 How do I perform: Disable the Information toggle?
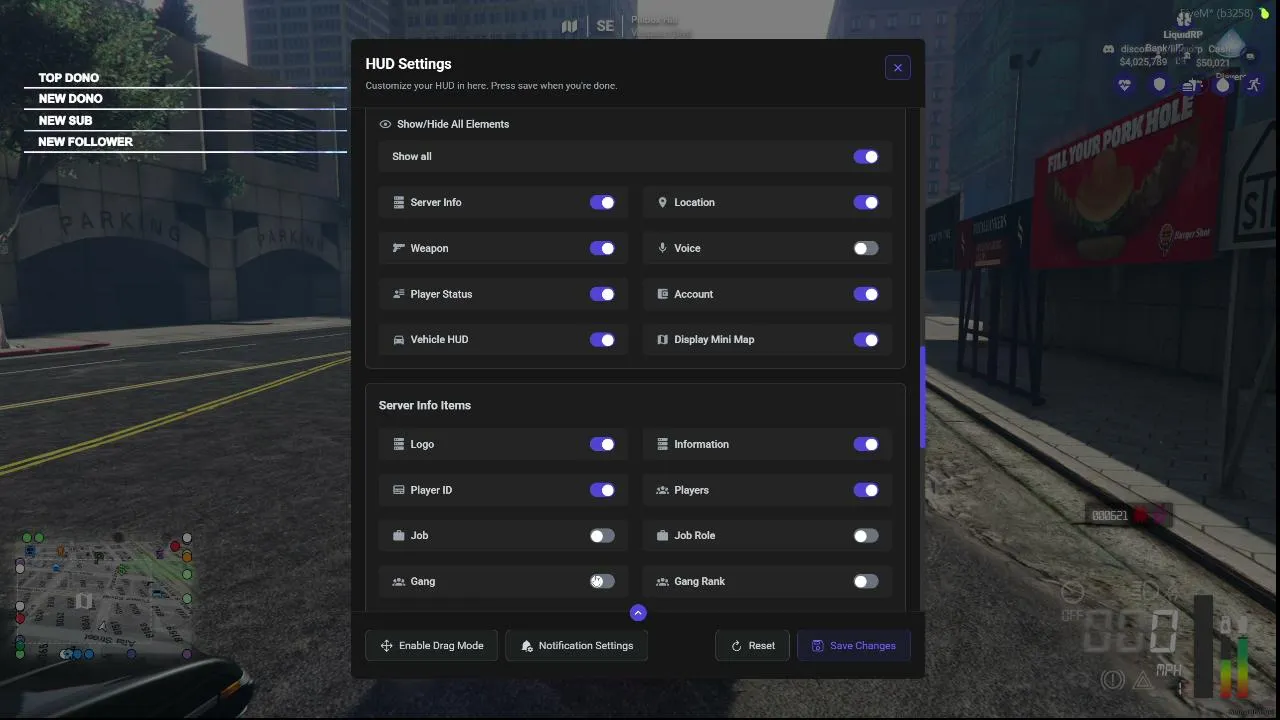pos(866,444)
